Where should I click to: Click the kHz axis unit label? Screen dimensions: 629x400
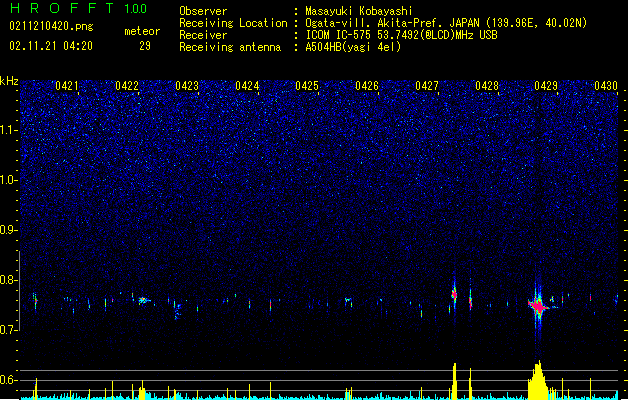pos(9,81)
